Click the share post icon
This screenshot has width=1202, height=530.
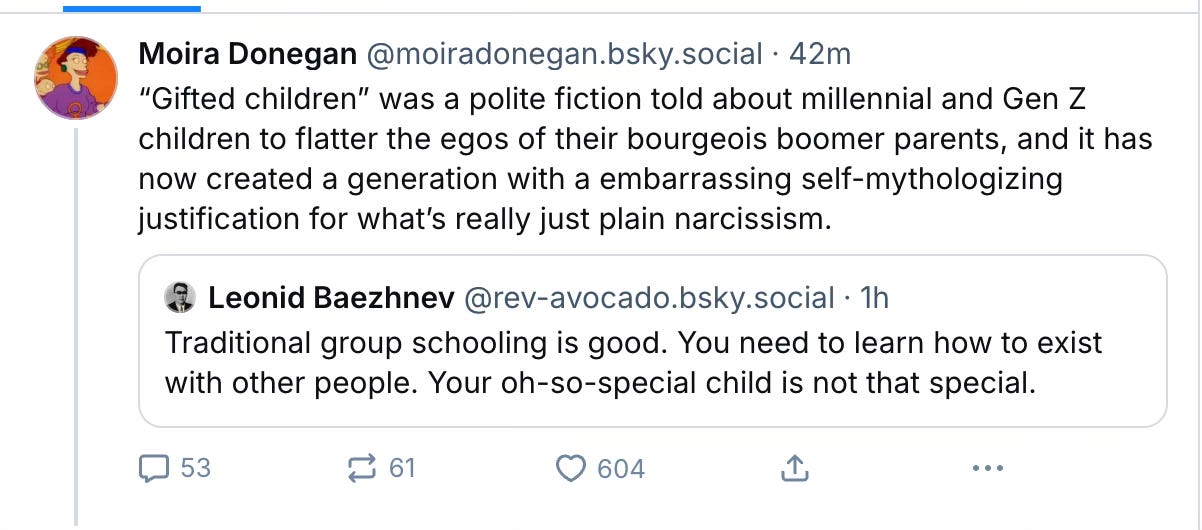pos(792,467)
